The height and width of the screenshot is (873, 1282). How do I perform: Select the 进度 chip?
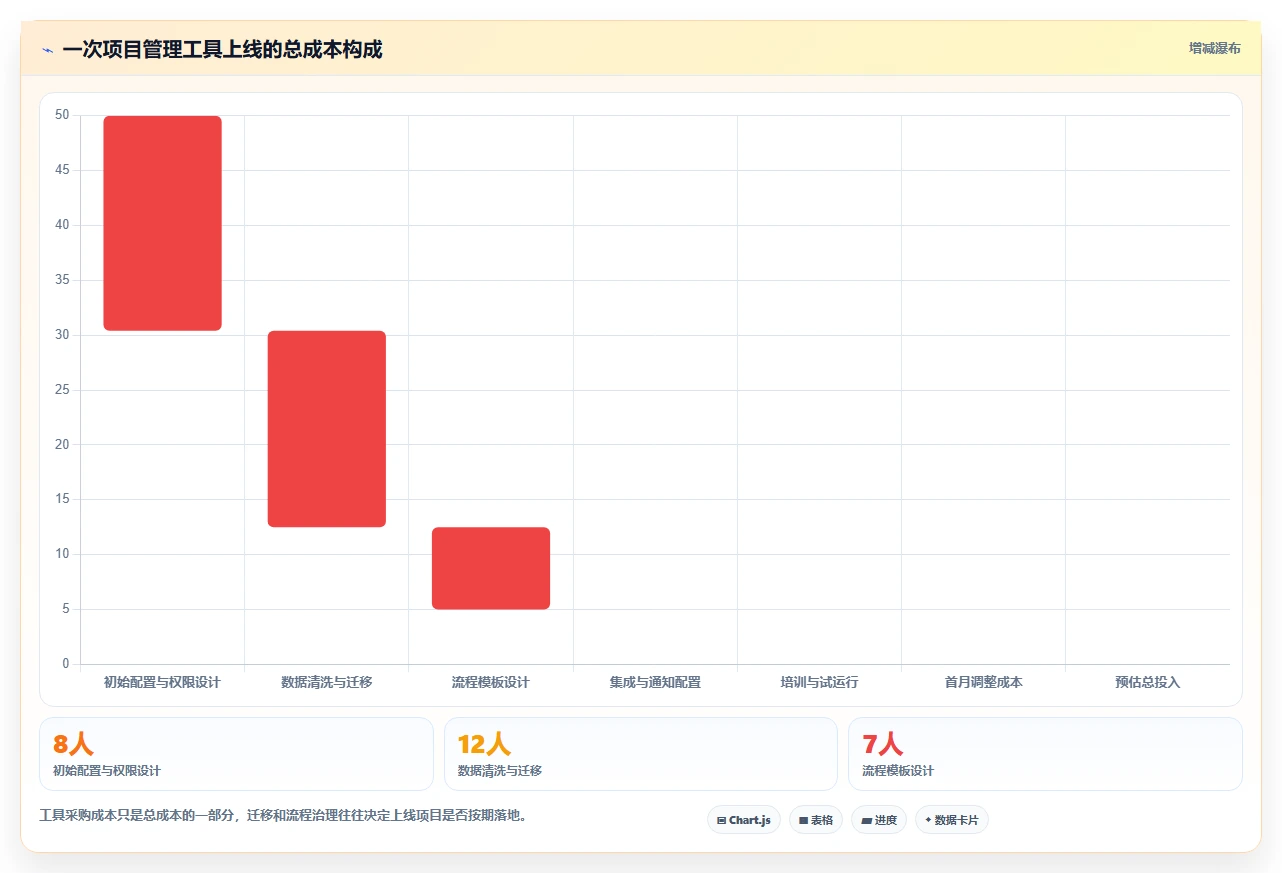point(879,820)
